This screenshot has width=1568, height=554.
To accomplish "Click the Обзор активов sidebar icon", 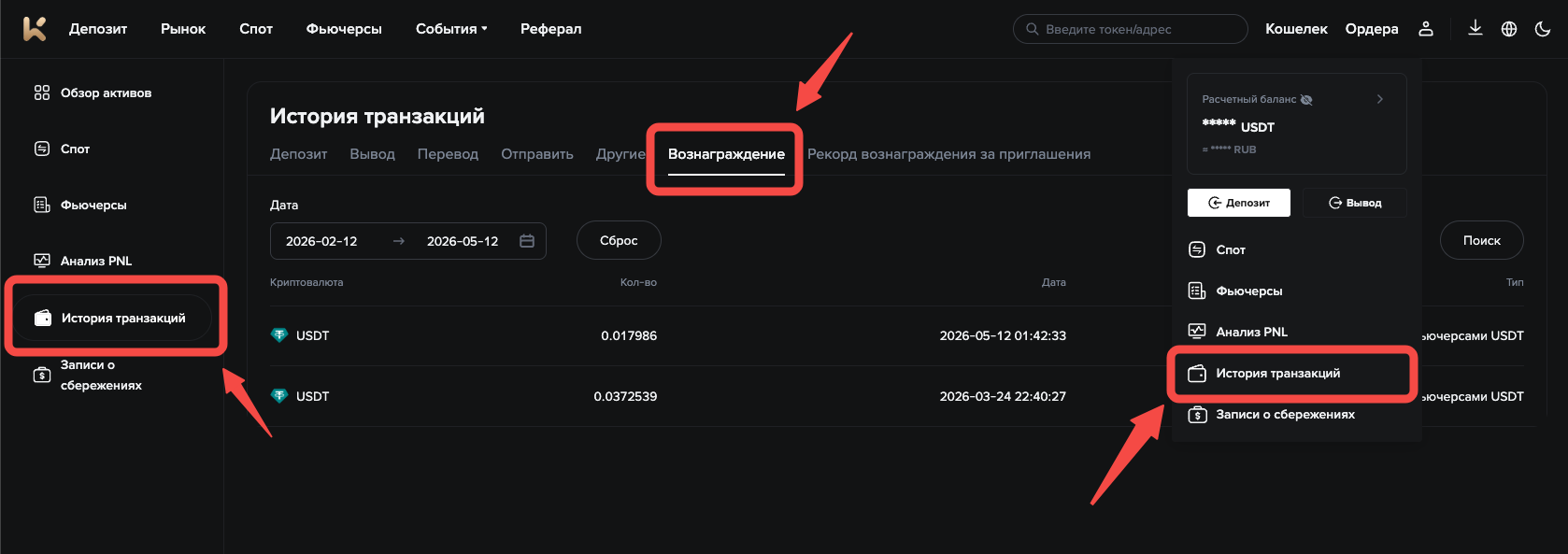I will click(42, 92).
